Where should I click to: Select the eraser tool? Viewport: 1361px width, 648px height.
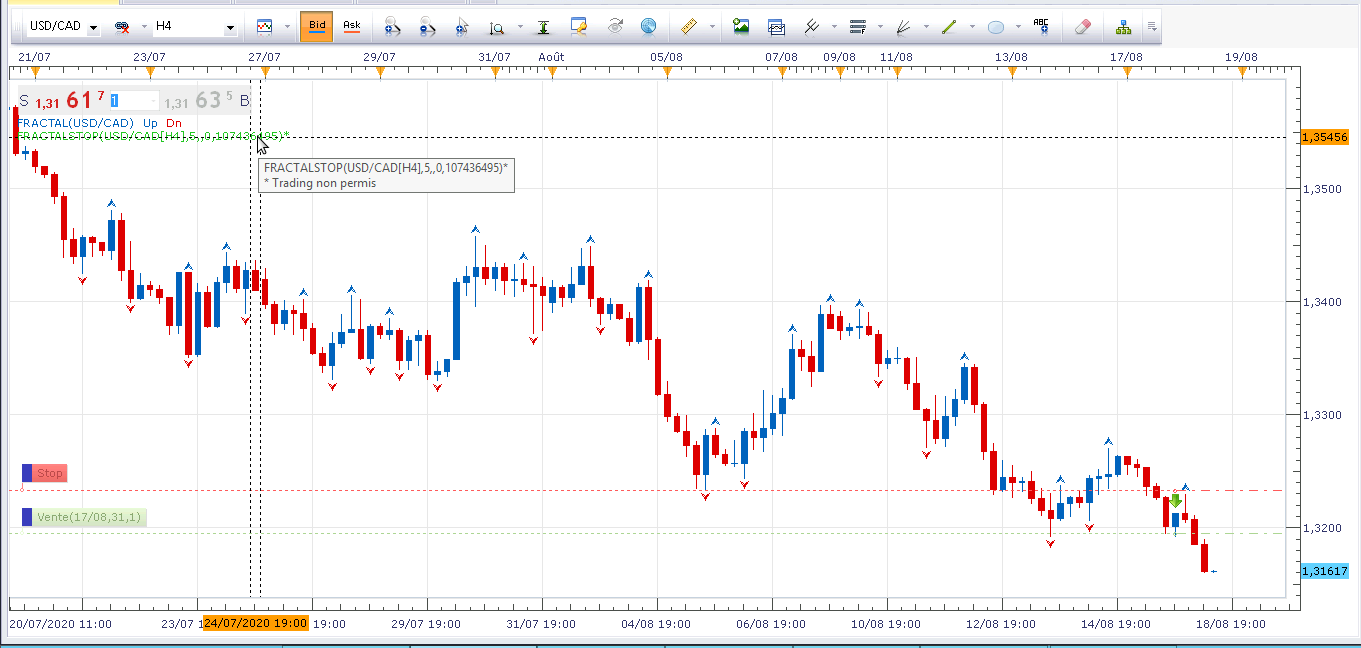click(1081, 26)
